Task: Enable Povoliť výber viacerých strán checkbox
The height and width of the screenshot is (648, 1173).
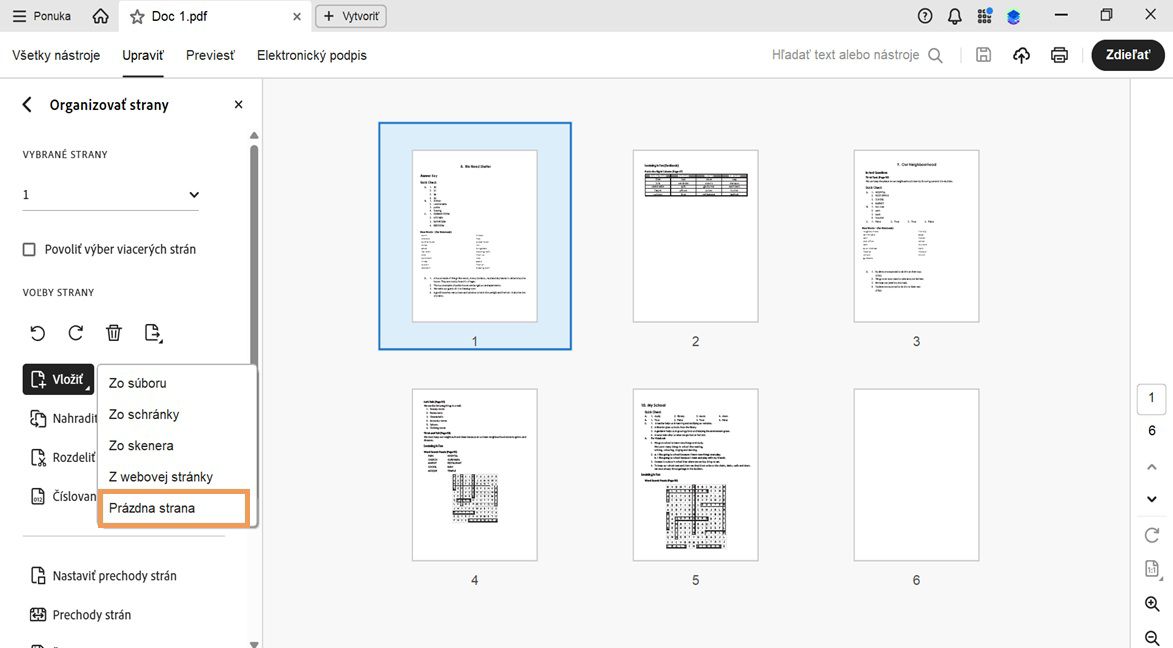Action: click(x=29, y=249)
